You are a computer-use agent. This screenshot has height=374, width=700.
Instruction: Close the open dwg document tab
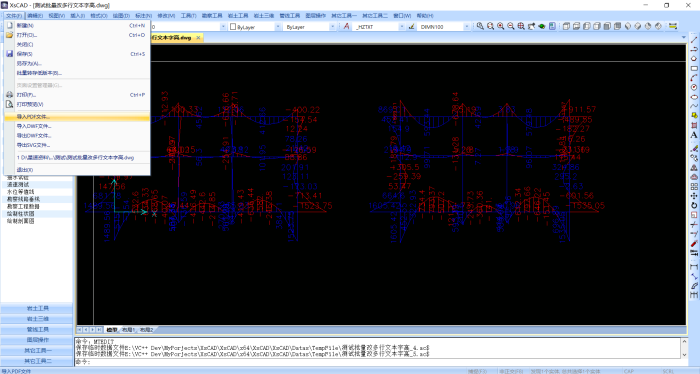click(199, 38)
